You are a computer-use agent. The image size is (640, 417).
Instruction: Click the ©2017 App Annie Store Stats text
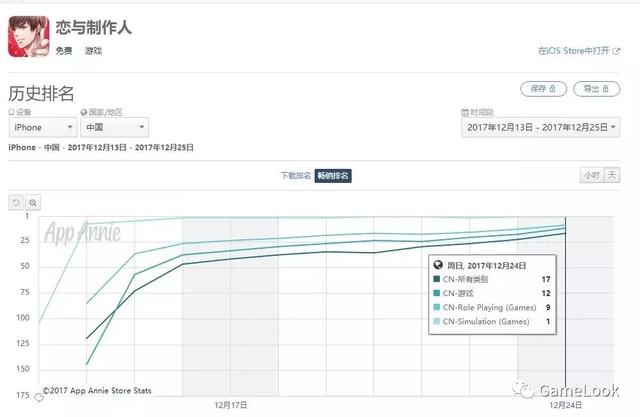point(97,390)
